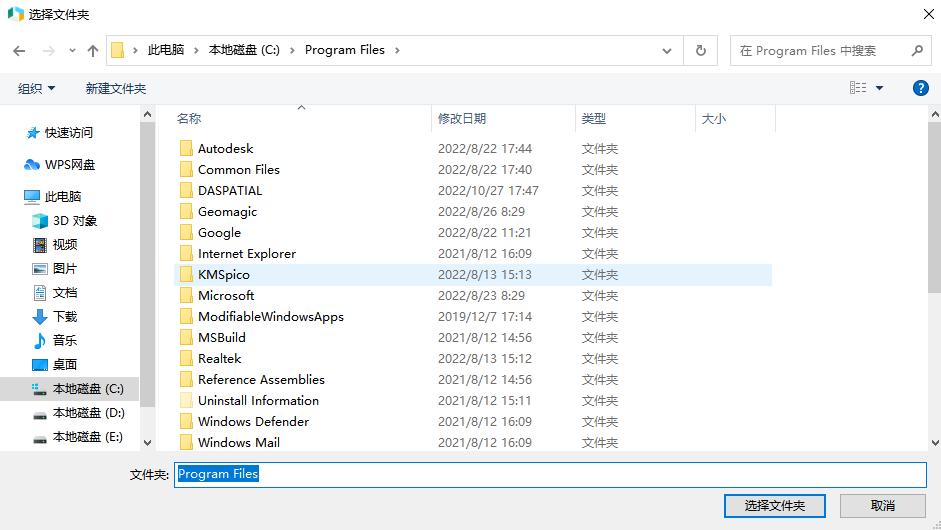Open help with question mark icon
941x530 pixels.
tap(921, 88)
